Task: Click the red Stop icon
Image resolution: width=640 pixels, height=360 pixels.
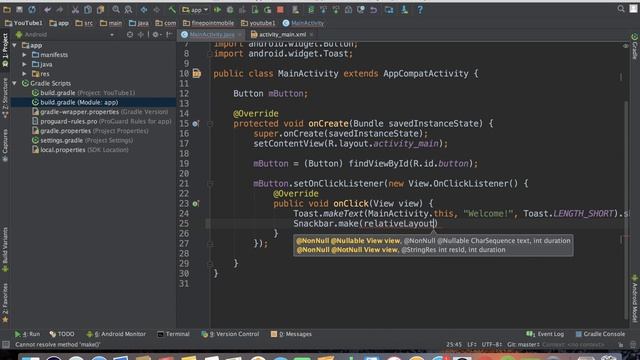Action: point(280,9)
